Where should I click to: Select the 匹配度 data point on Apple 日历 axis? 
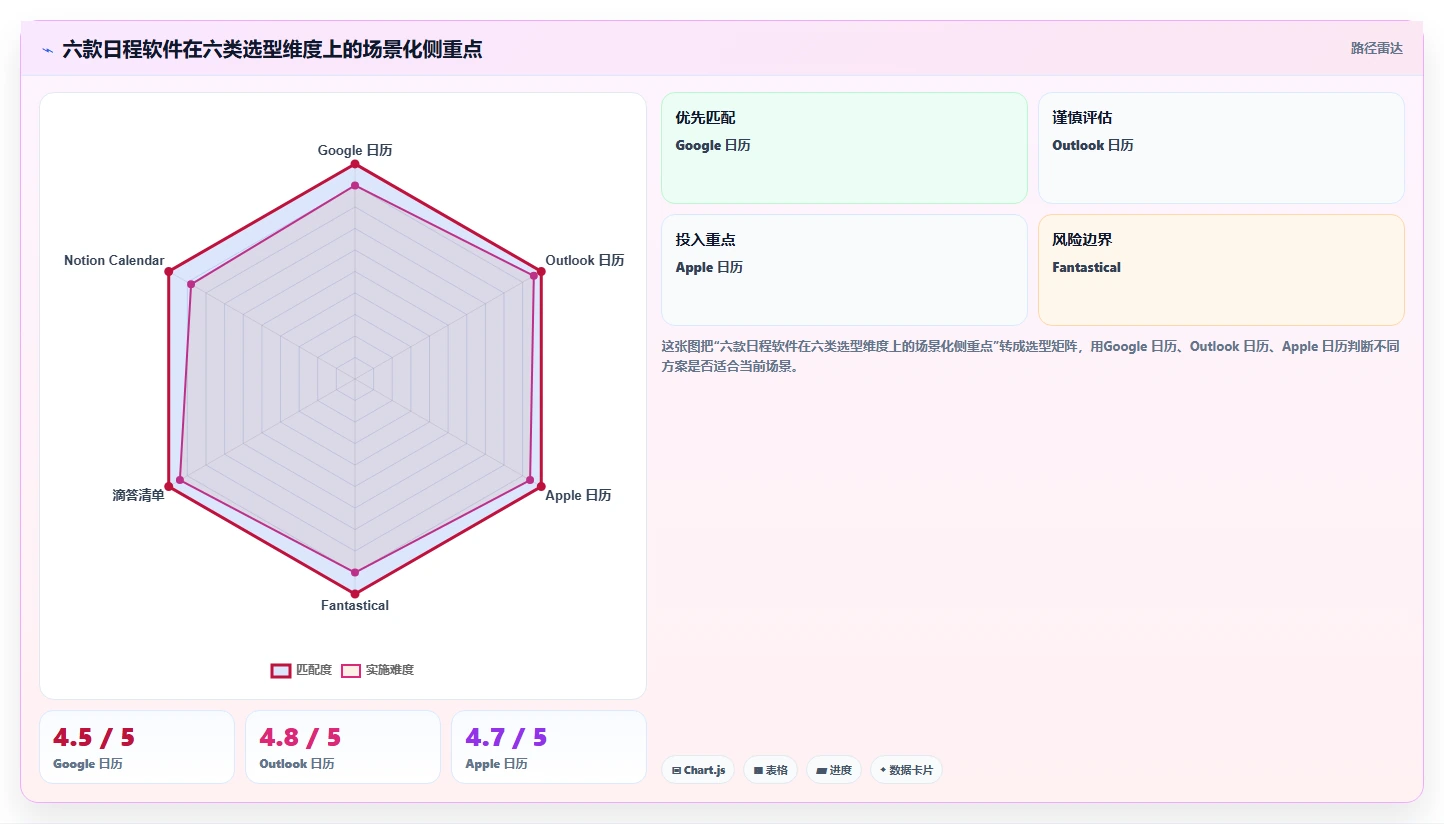coord(541,486)
